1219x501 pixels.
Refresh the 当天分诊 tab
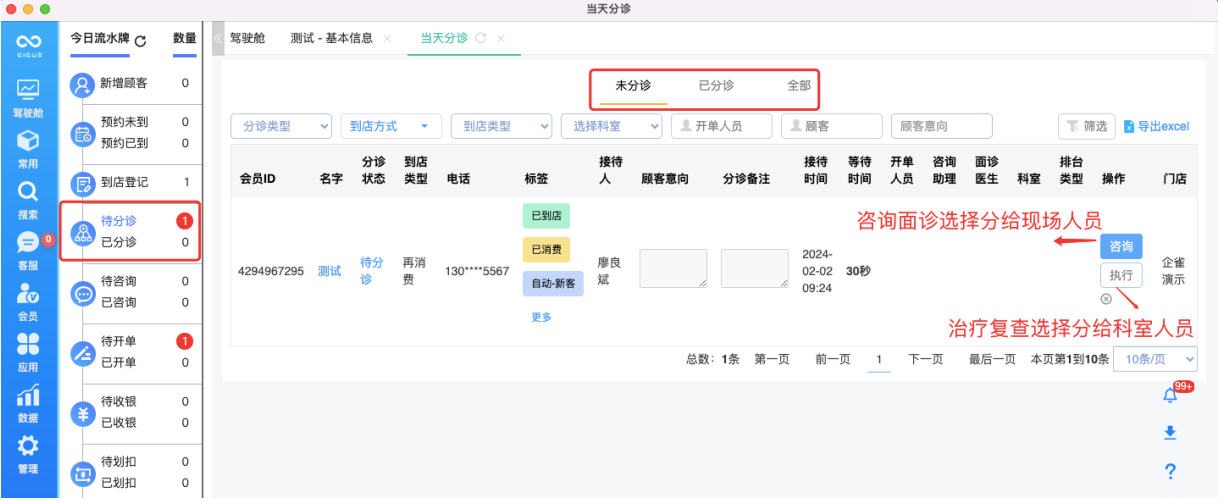coord(481,38)
